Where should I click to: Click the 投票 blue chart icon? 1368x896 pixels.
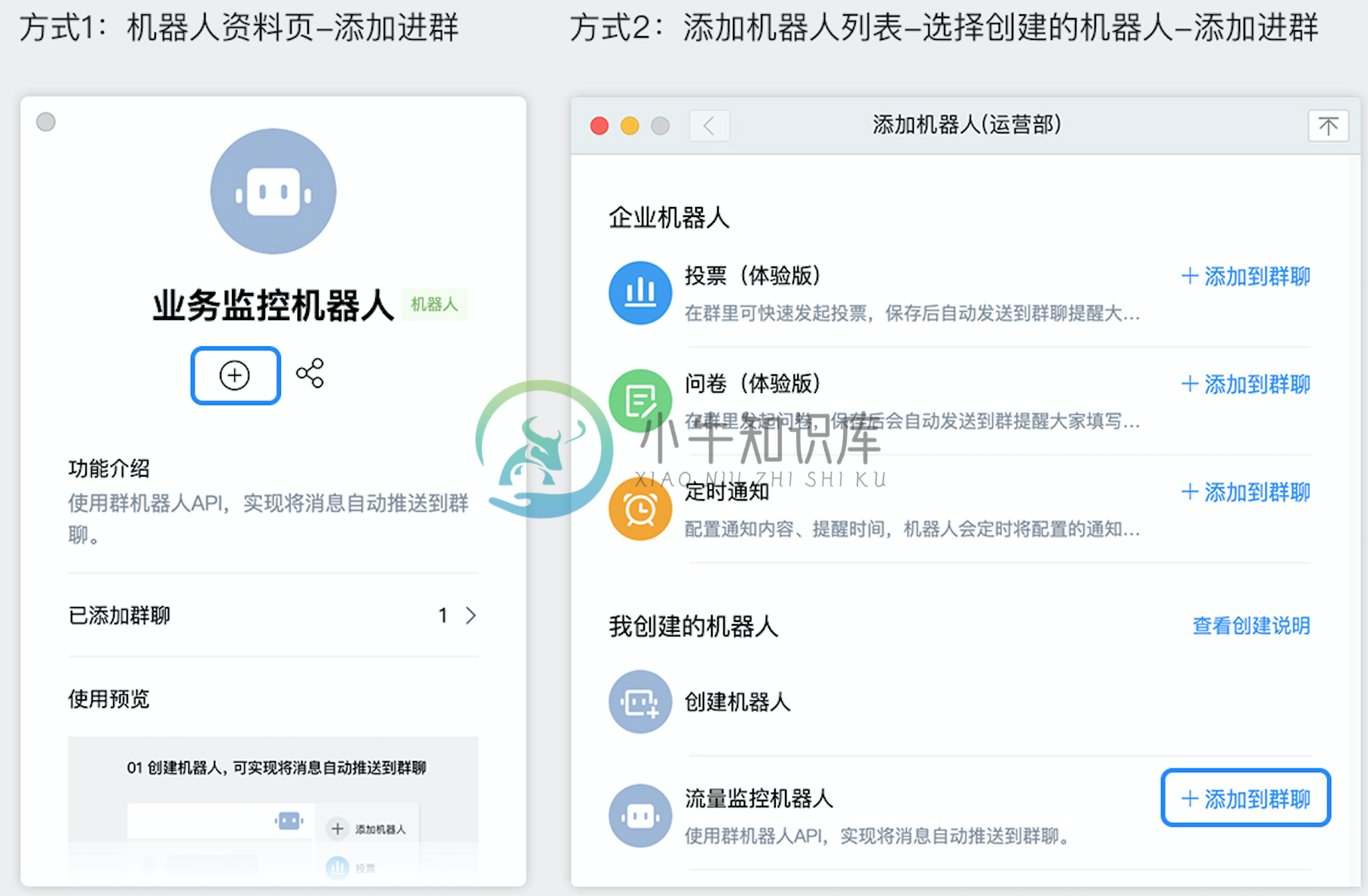640,293
